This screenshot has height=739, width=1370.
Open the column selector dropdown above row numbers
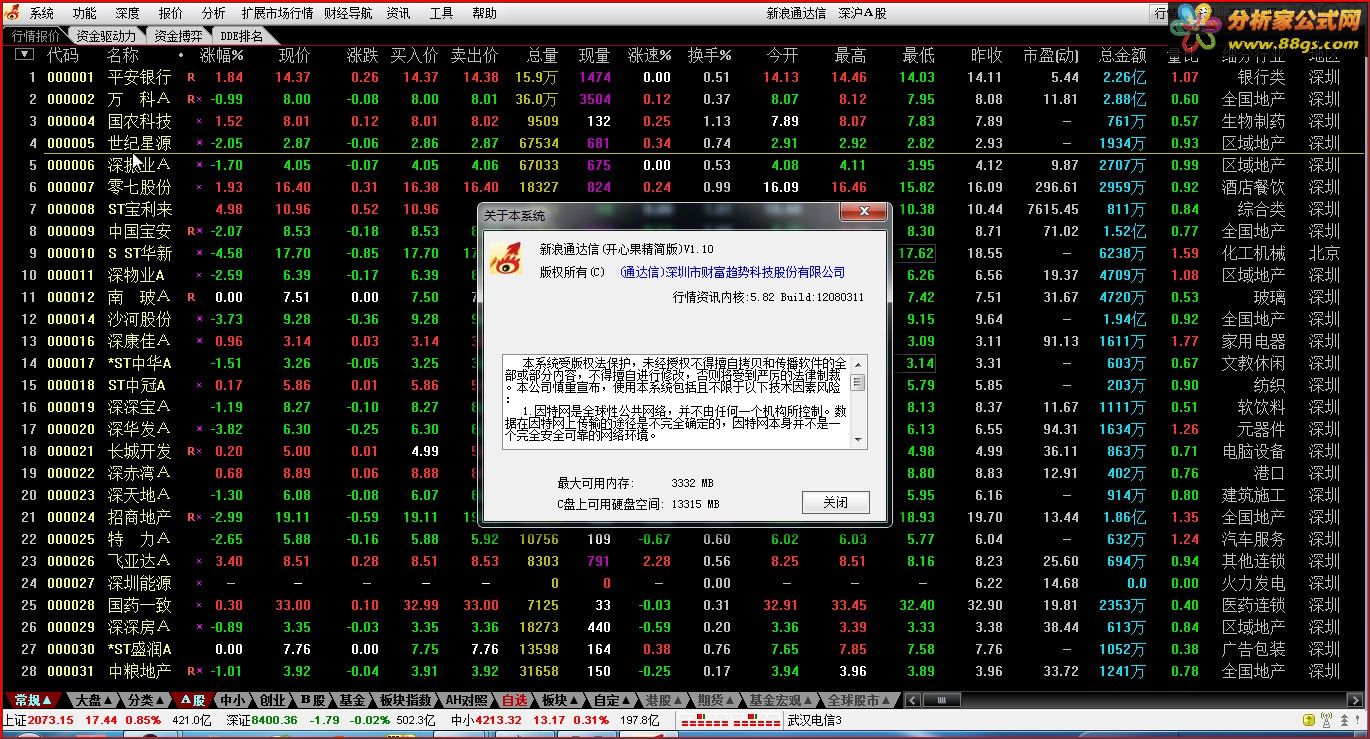(24, 54)
